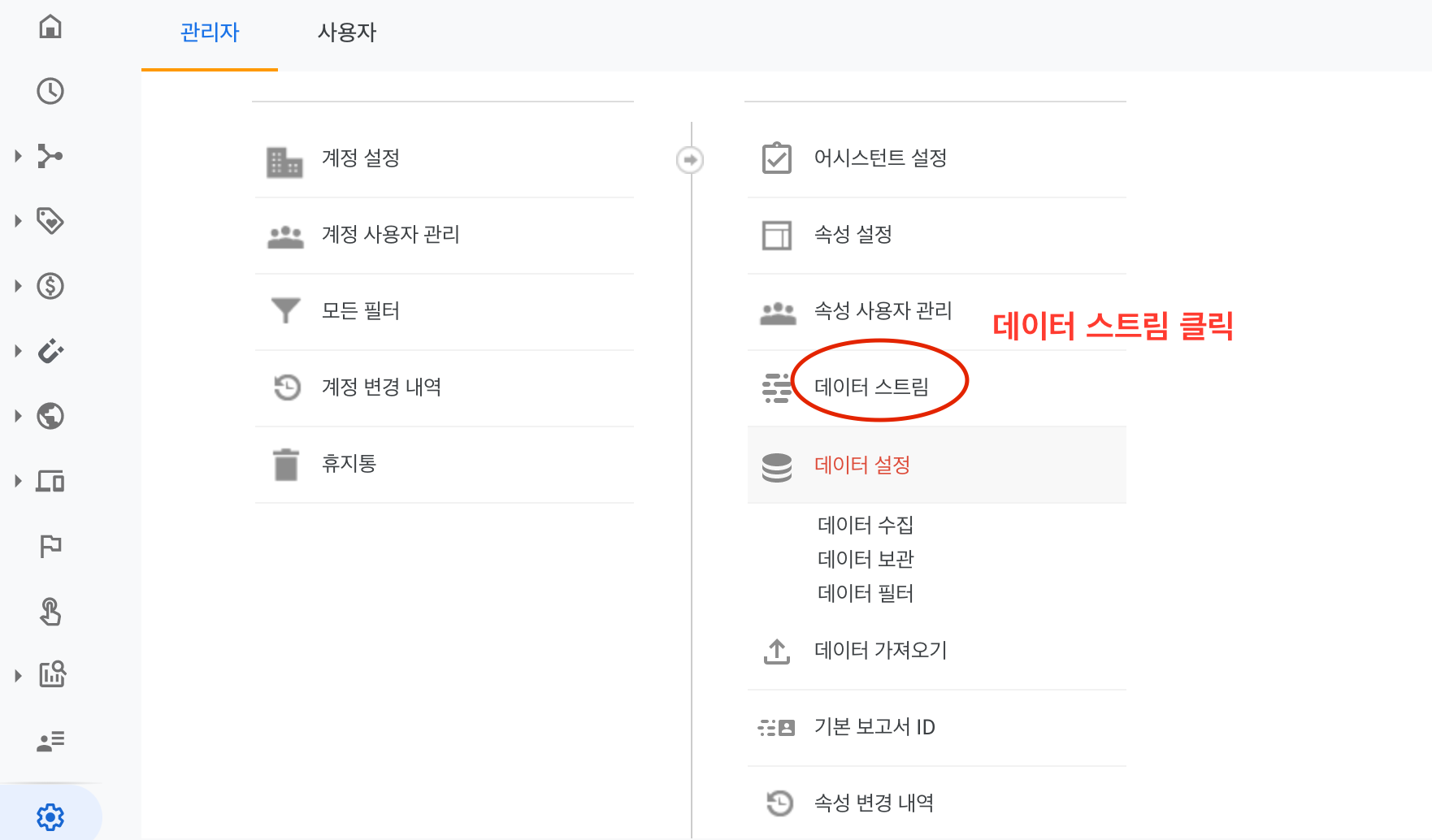Switch to the 사용자 tab

pyautogui.click(x=347, y=32)
